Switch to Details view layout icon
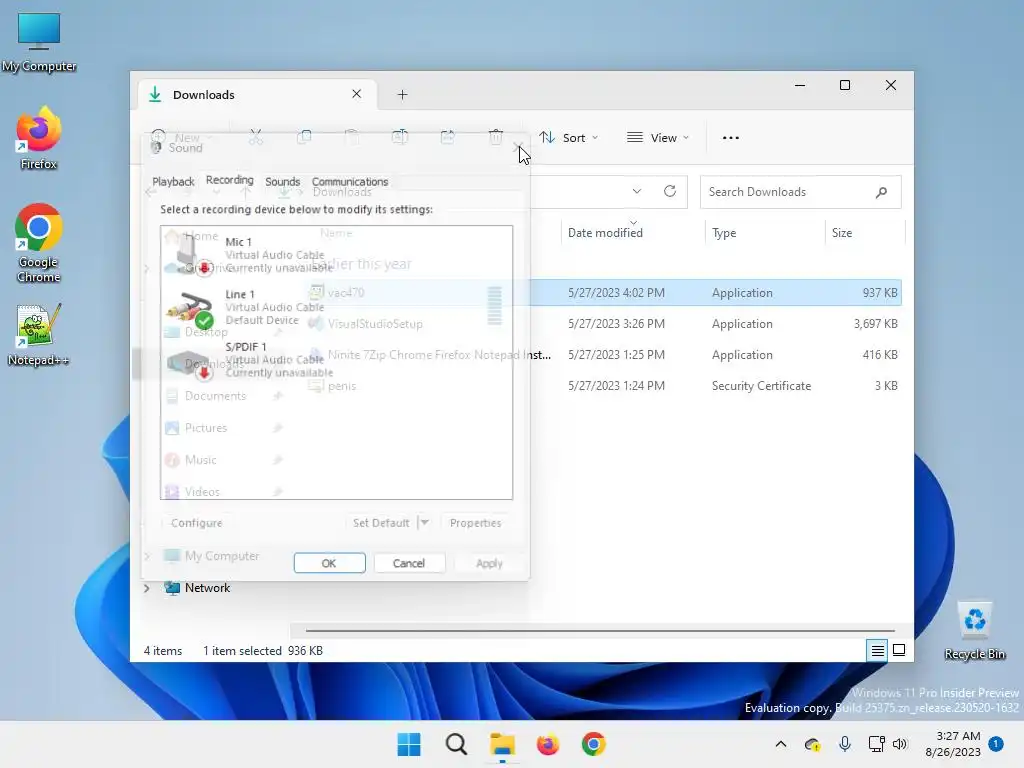Screen dimensions: 1024x768 click(x=877, y=650)
